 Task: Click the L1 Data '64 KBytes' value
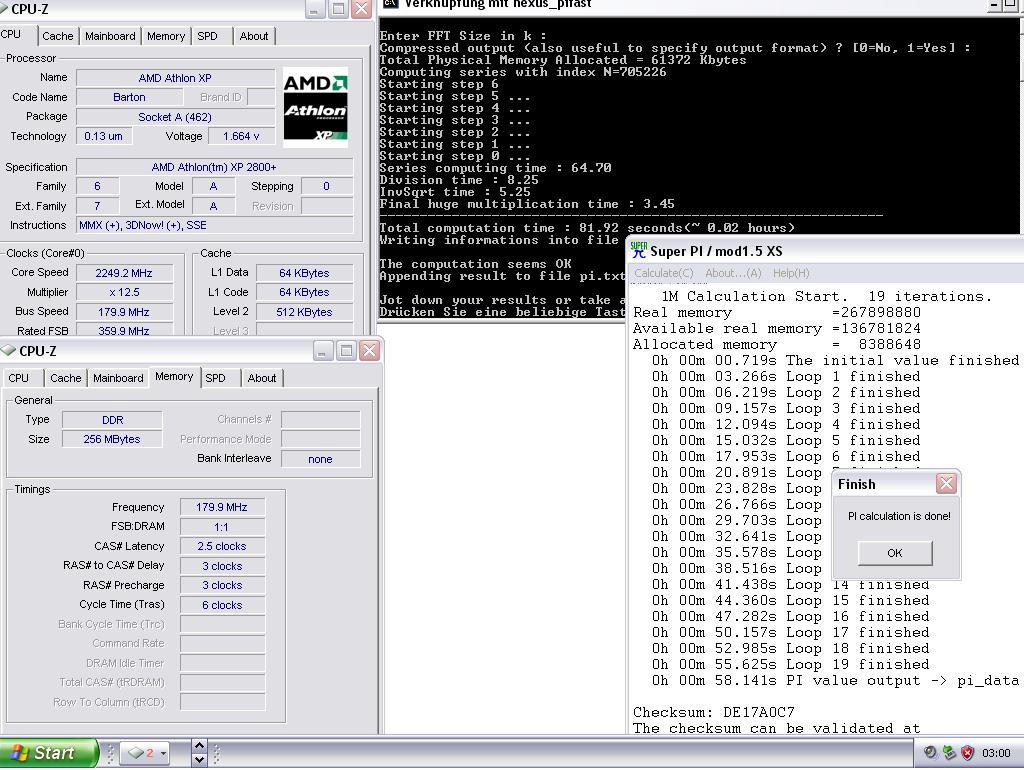click(304, 273)
